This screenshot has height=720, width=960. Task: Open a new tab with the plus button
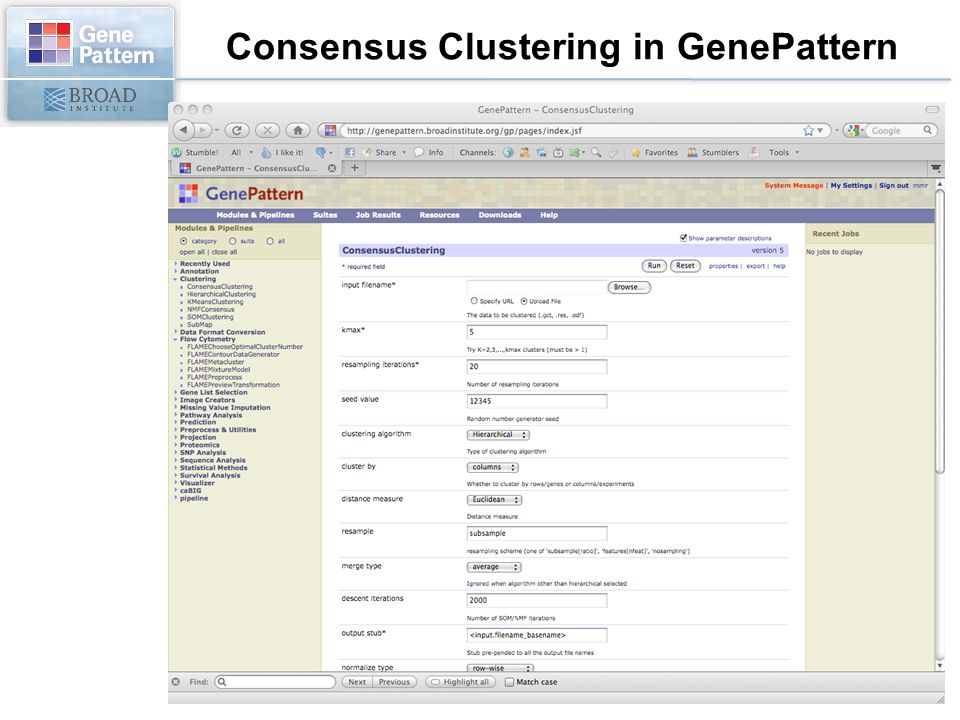tap(354, 168)
